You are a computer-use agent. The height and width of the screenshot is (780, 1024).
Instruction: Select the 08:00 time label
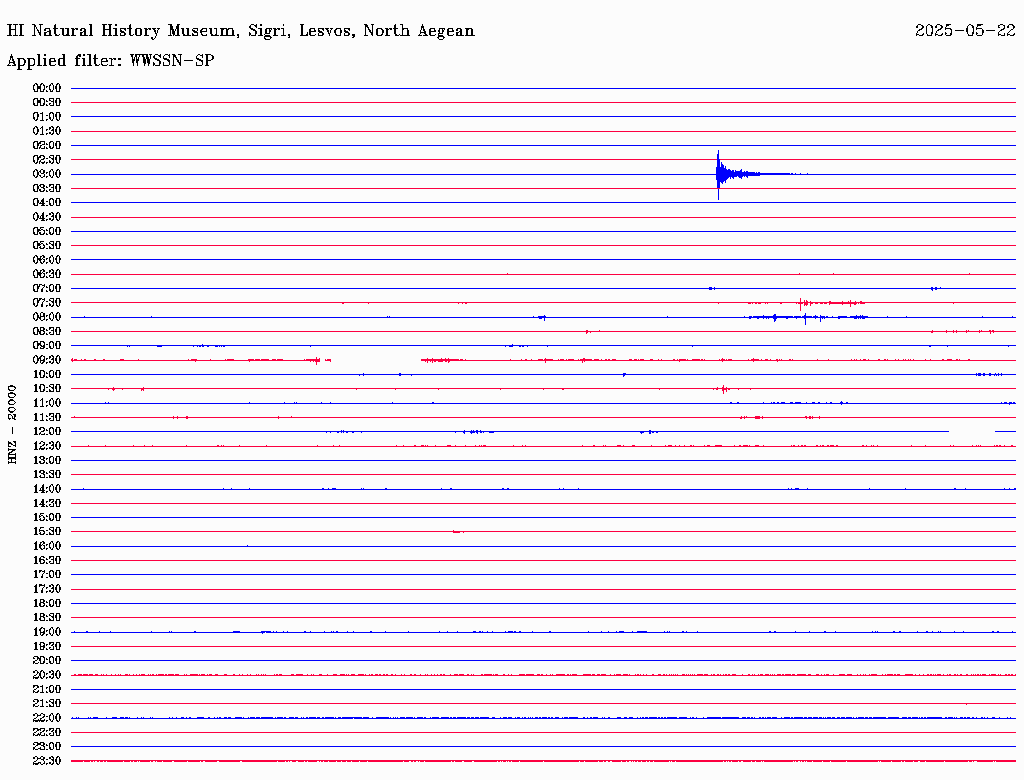pyautogui.click(x=47, y=317)
